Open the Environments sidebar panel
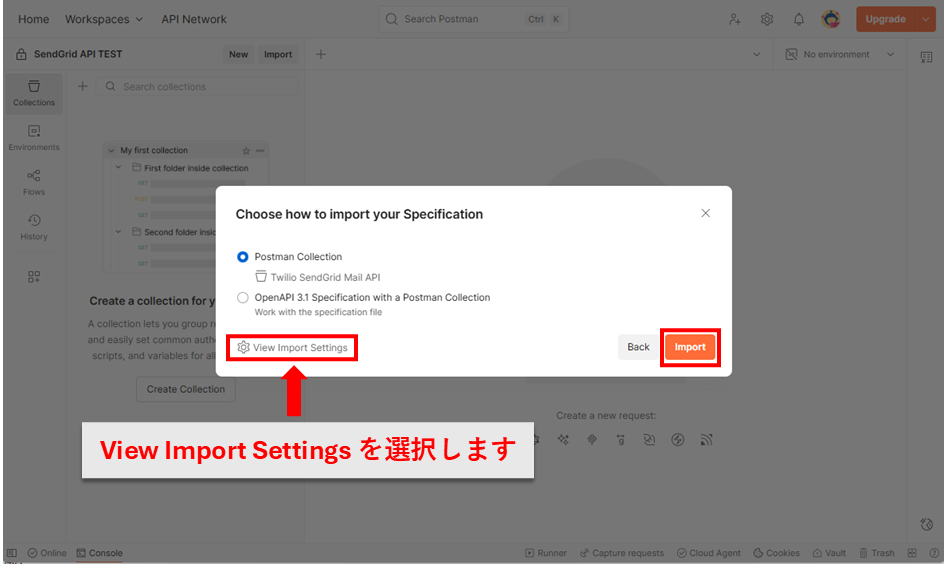 [34, 137]
